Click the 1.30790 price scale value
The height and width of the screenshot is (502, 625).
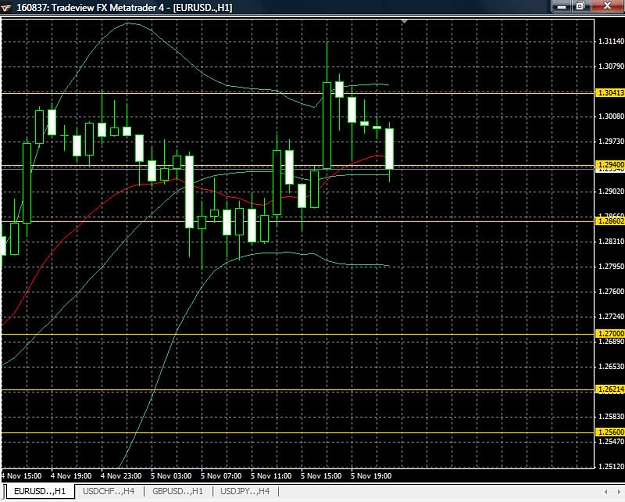tap(611, 66)
